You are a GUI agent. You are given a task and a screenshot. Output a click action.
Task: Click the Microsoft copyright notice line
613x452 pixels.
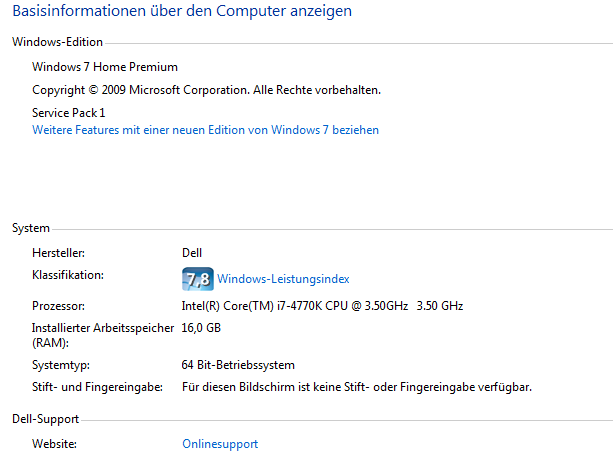(206, 90)
